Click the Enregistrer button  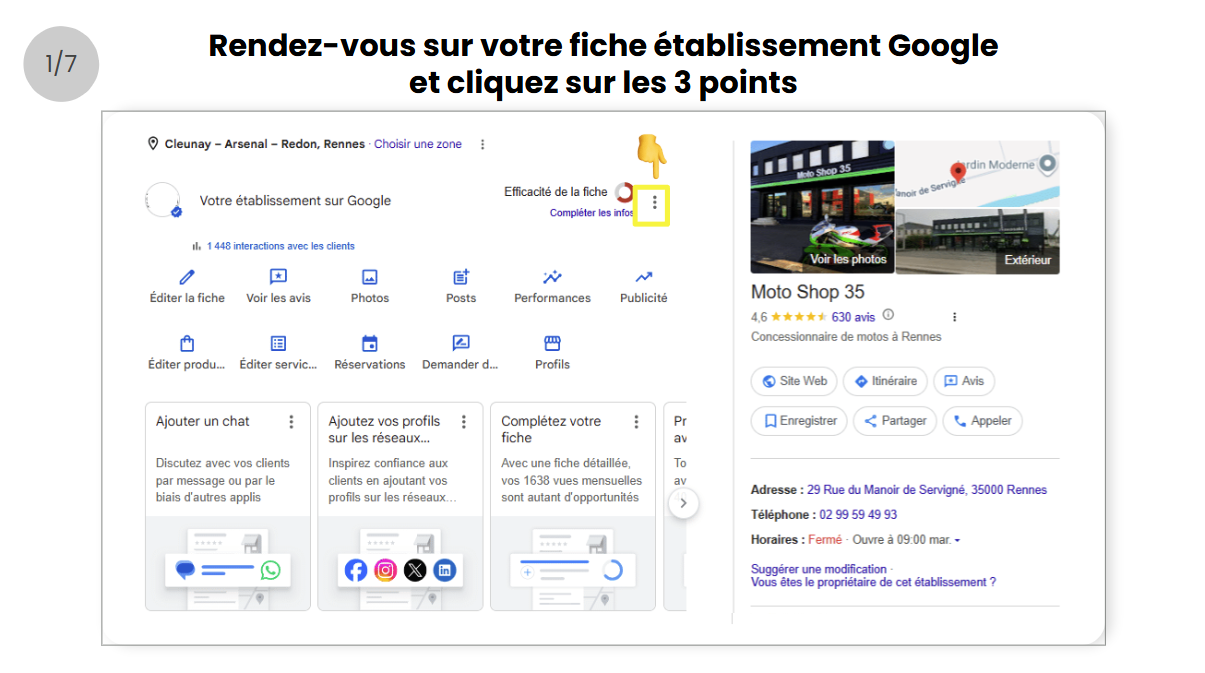(799, 421)
